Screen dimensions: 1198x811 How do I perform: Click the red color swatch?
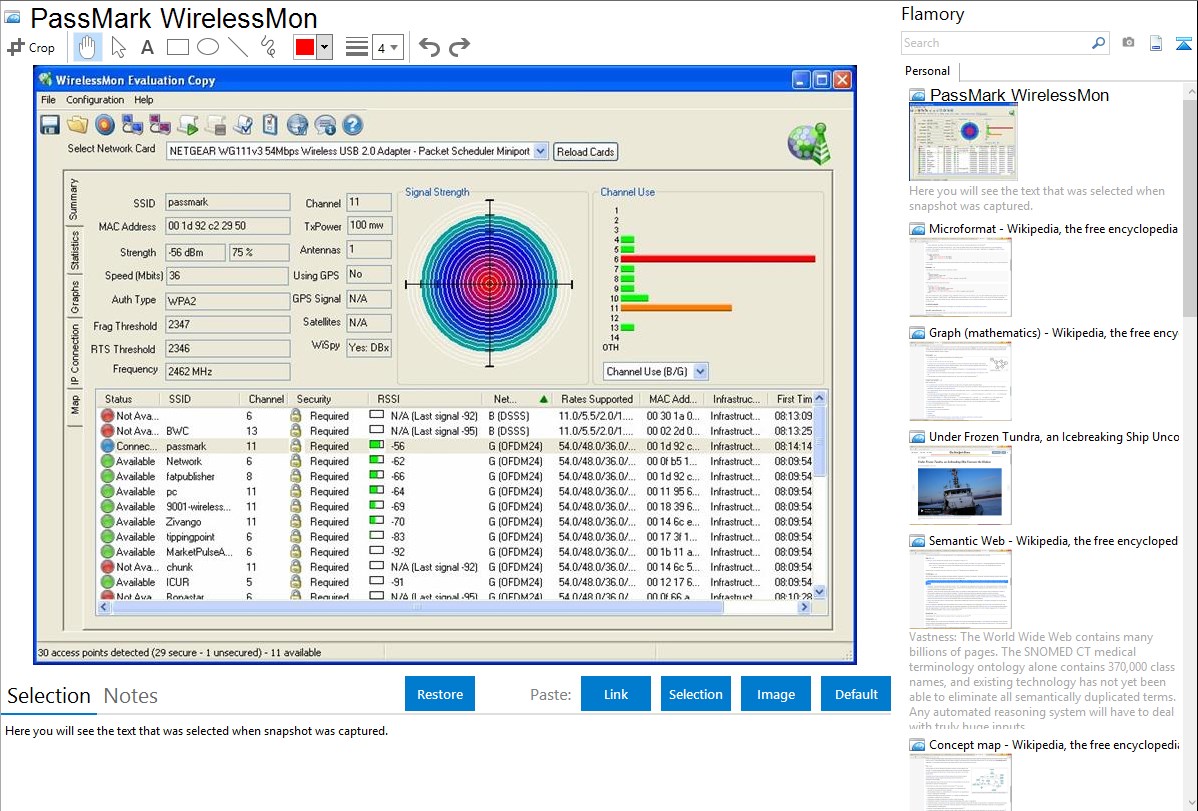click(x=305, y=47)
